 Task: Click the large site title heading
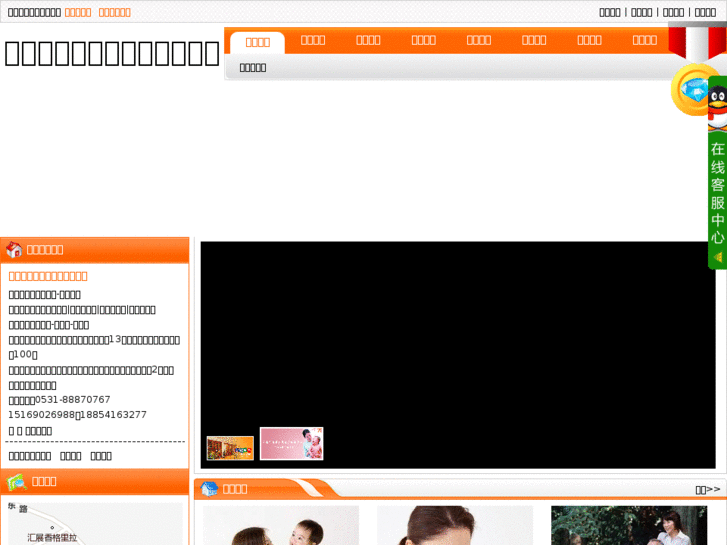click(111, 53)
